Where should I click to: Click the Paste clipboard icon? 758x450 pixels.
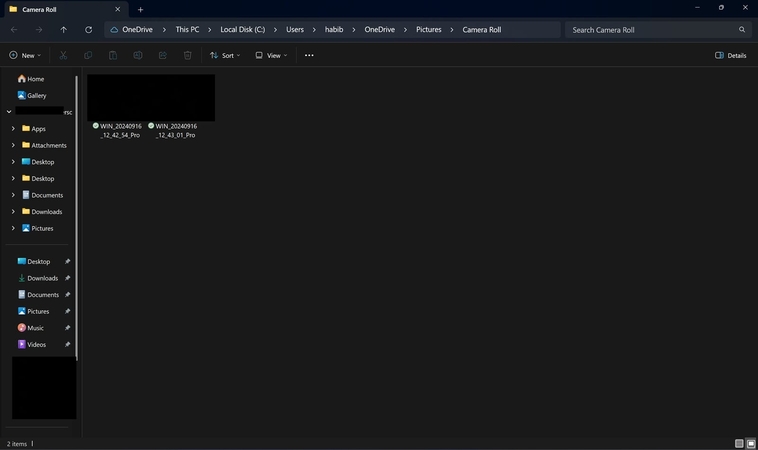pos(113,56)
